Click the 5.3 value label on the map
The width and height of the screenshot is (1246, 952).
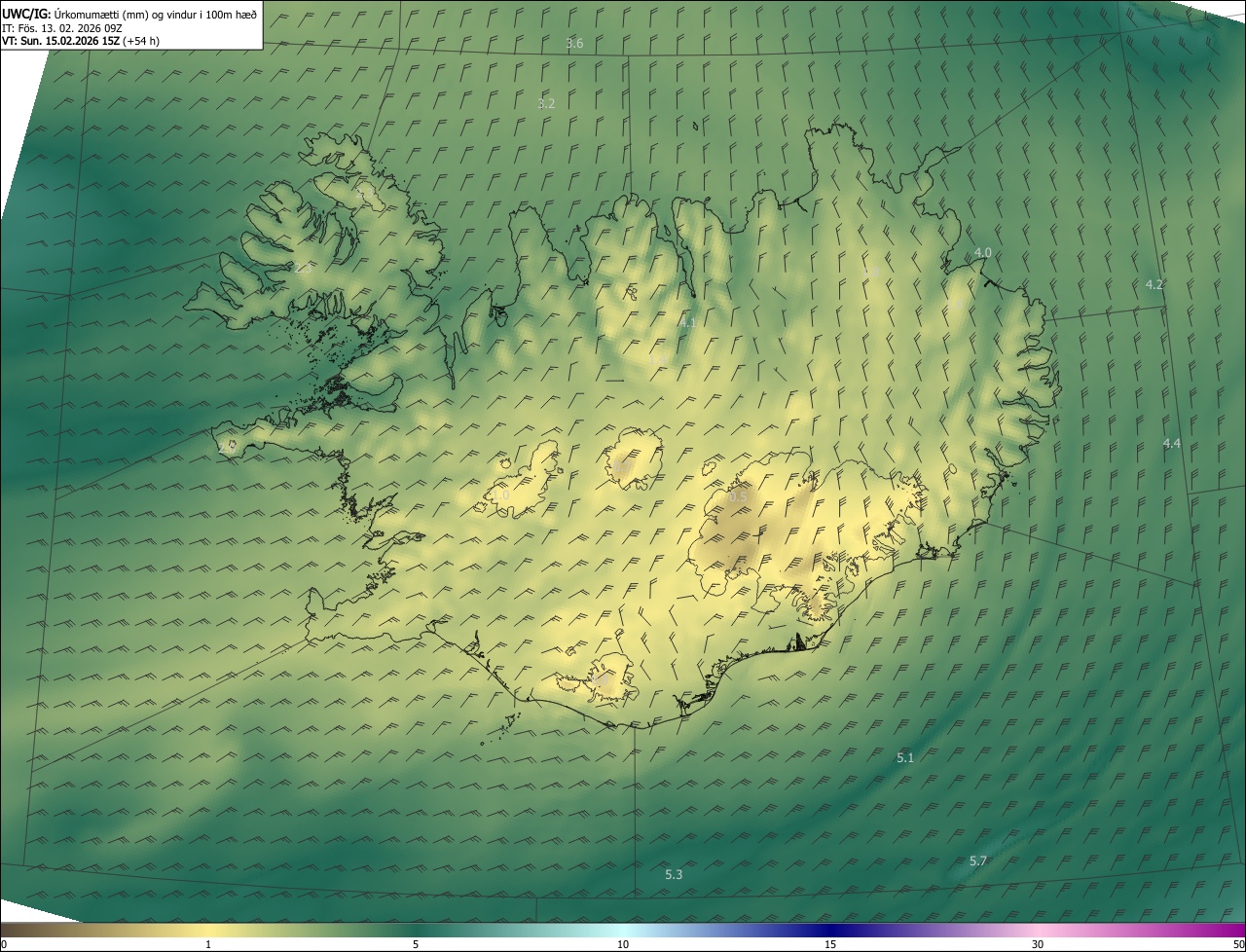pos(674,875)
